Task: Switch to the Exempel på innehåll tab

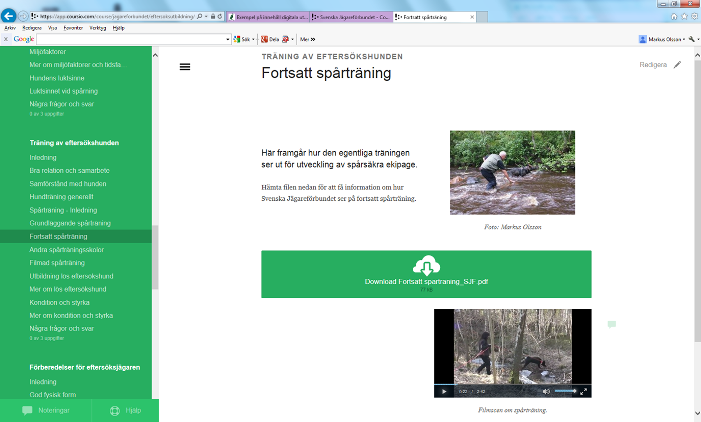Action: click(x=268, y=17)
